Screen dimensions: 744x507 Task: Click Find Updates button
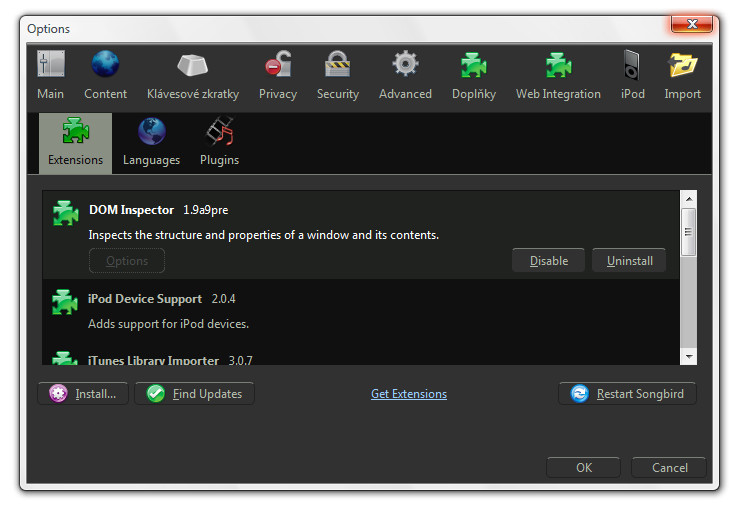click(x=195, y=394)
